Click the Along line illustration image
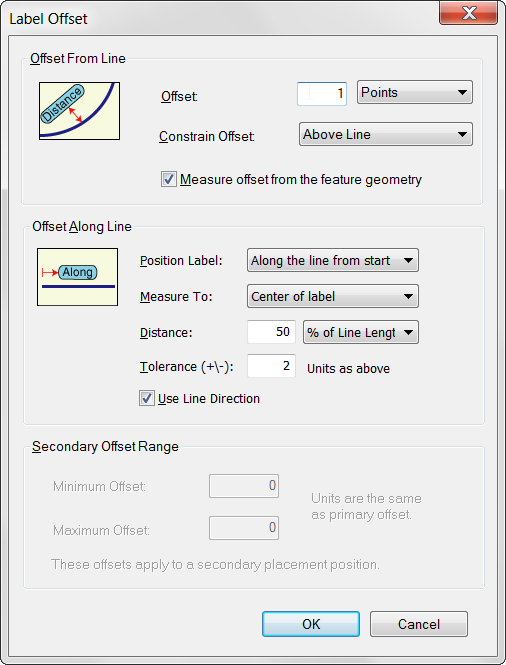Image resolution: width=506 pixels, height=665 pixels. pos(78,277)
